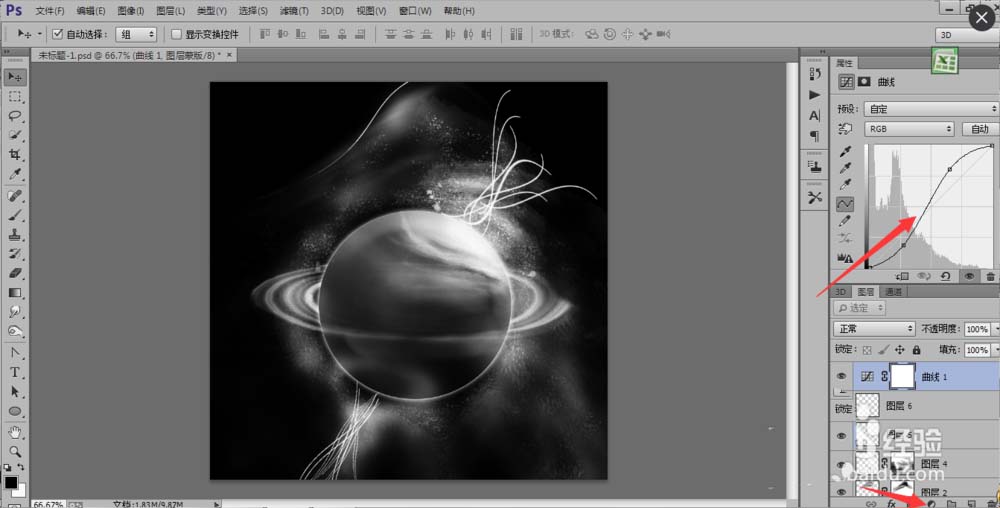Select the Crop tool
The image size is (1000, 508).
pos(15,155)
